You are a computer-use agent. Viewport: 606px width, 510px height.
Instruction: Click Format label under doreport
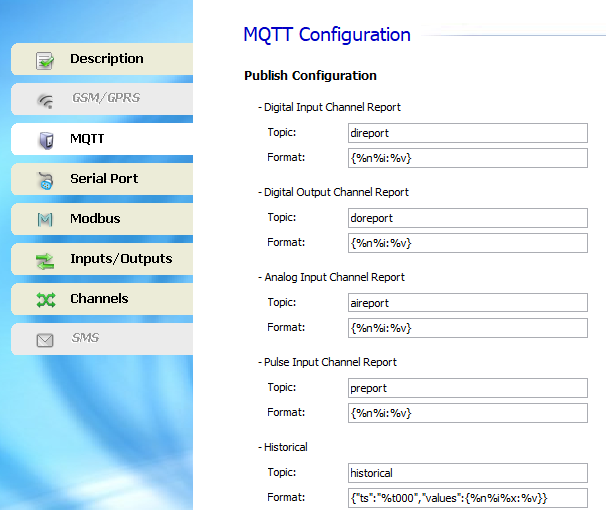(286, 242)
